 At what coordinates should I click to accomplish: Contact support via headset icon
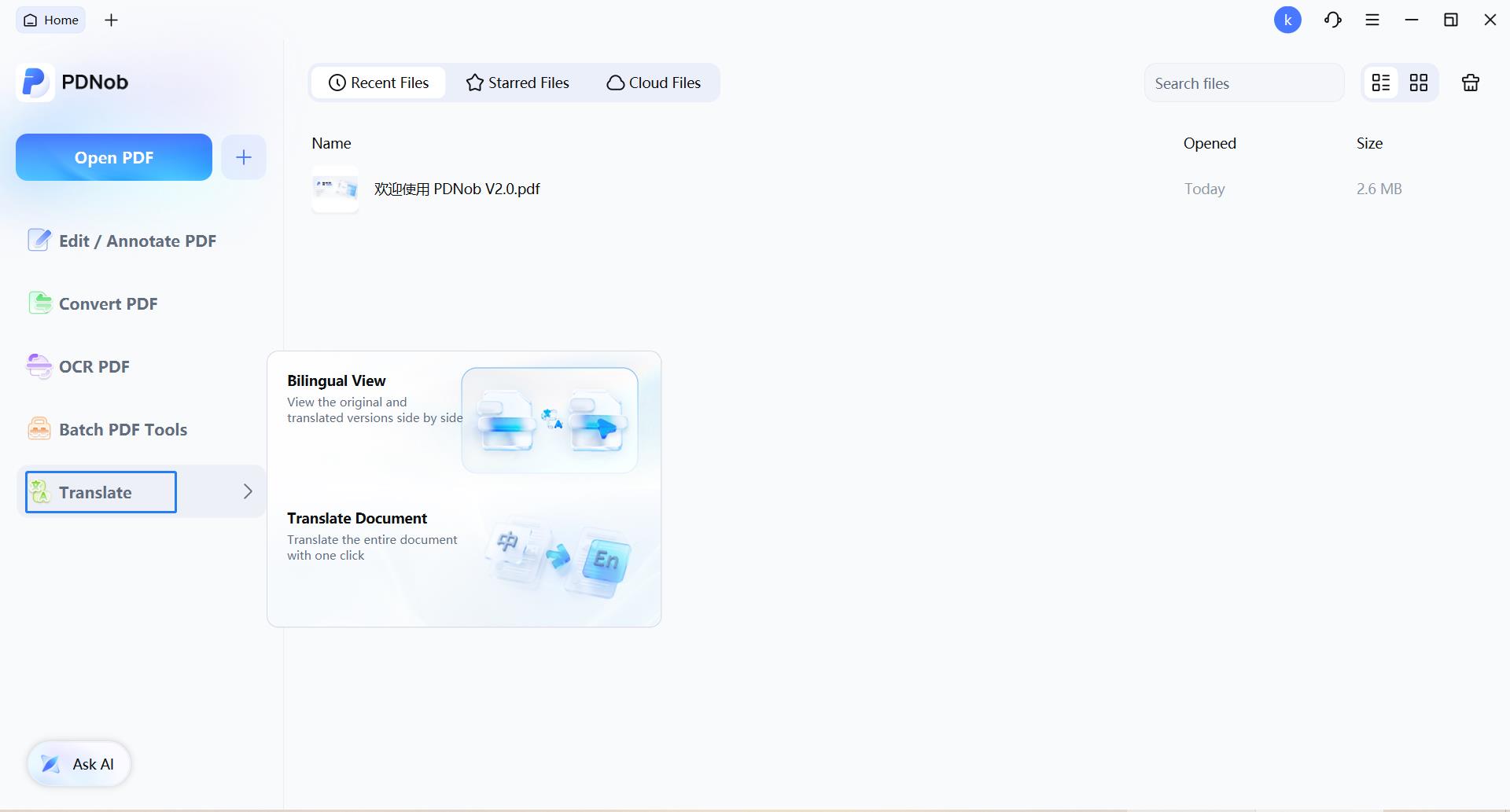[x=1332, y=20]
